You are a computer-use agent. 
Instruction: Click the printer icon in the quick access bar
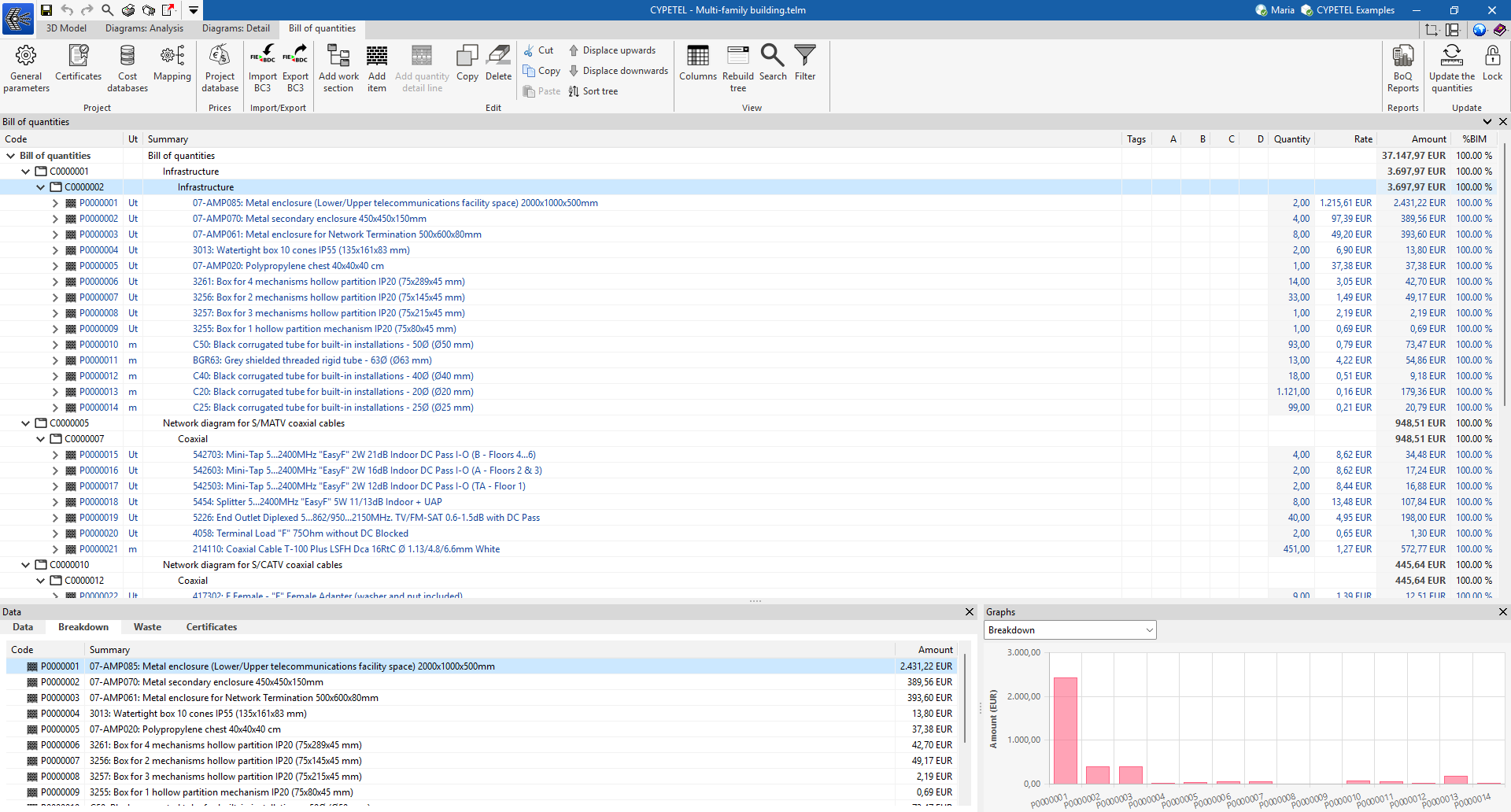128,10
